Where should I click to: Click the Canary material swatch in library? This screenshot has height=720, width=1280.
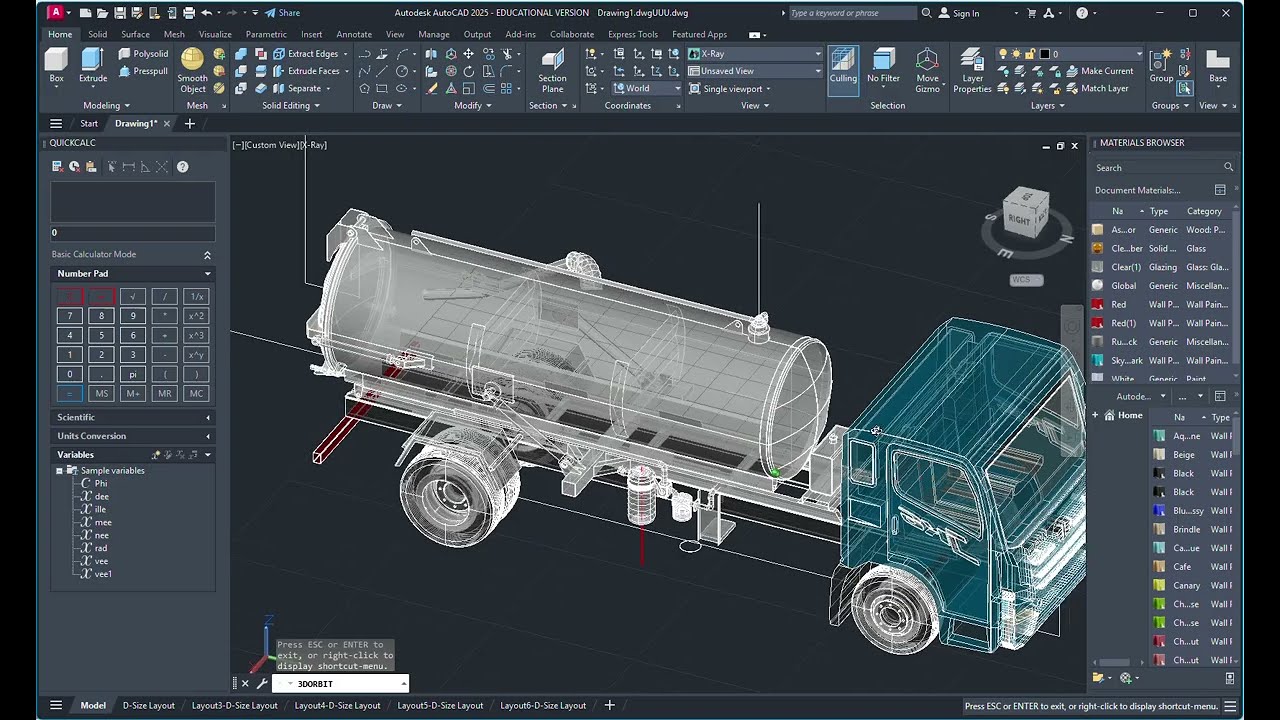(1159, 585)
